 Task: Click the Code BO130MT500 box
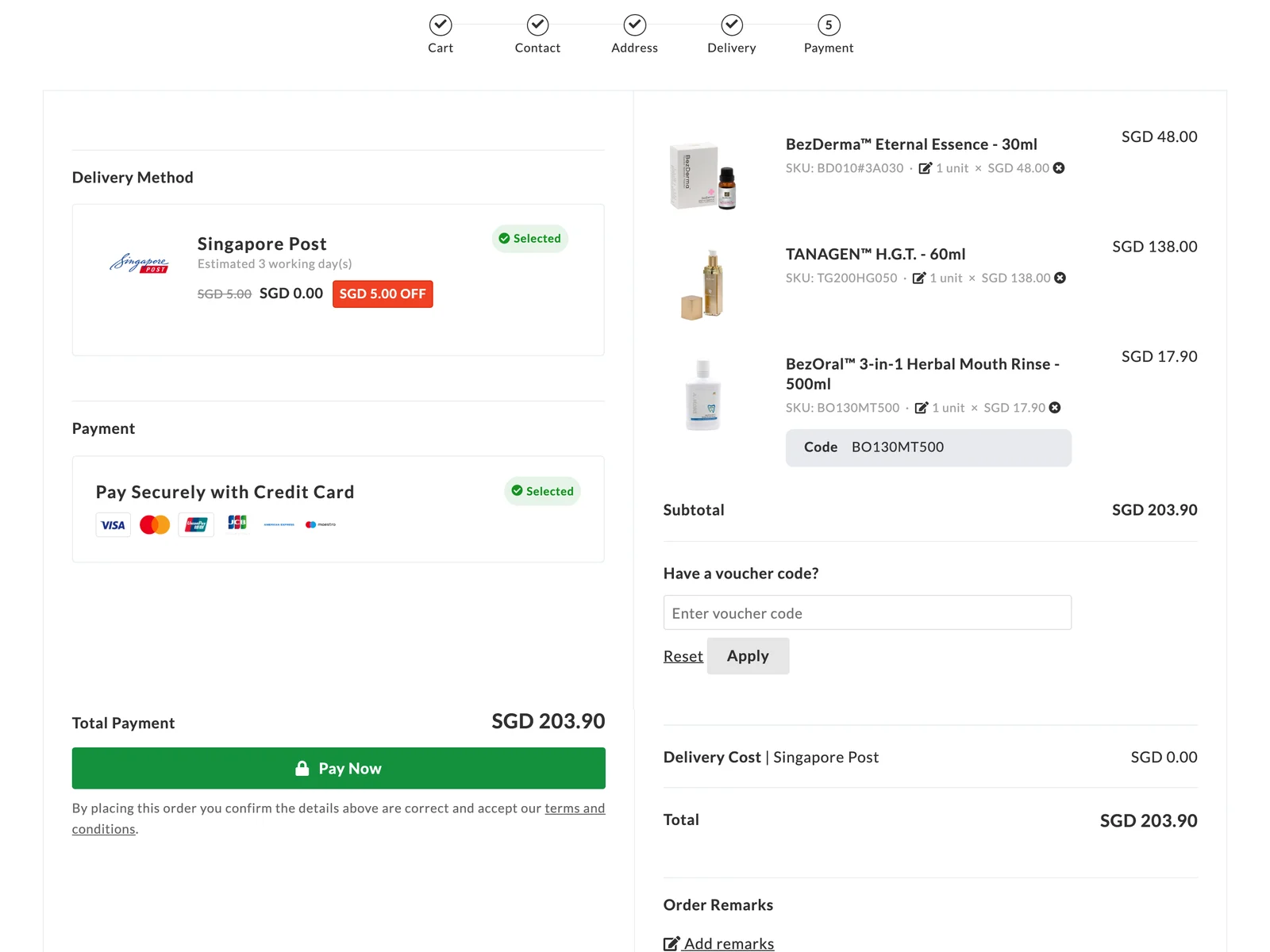click(x=929, y=447)
